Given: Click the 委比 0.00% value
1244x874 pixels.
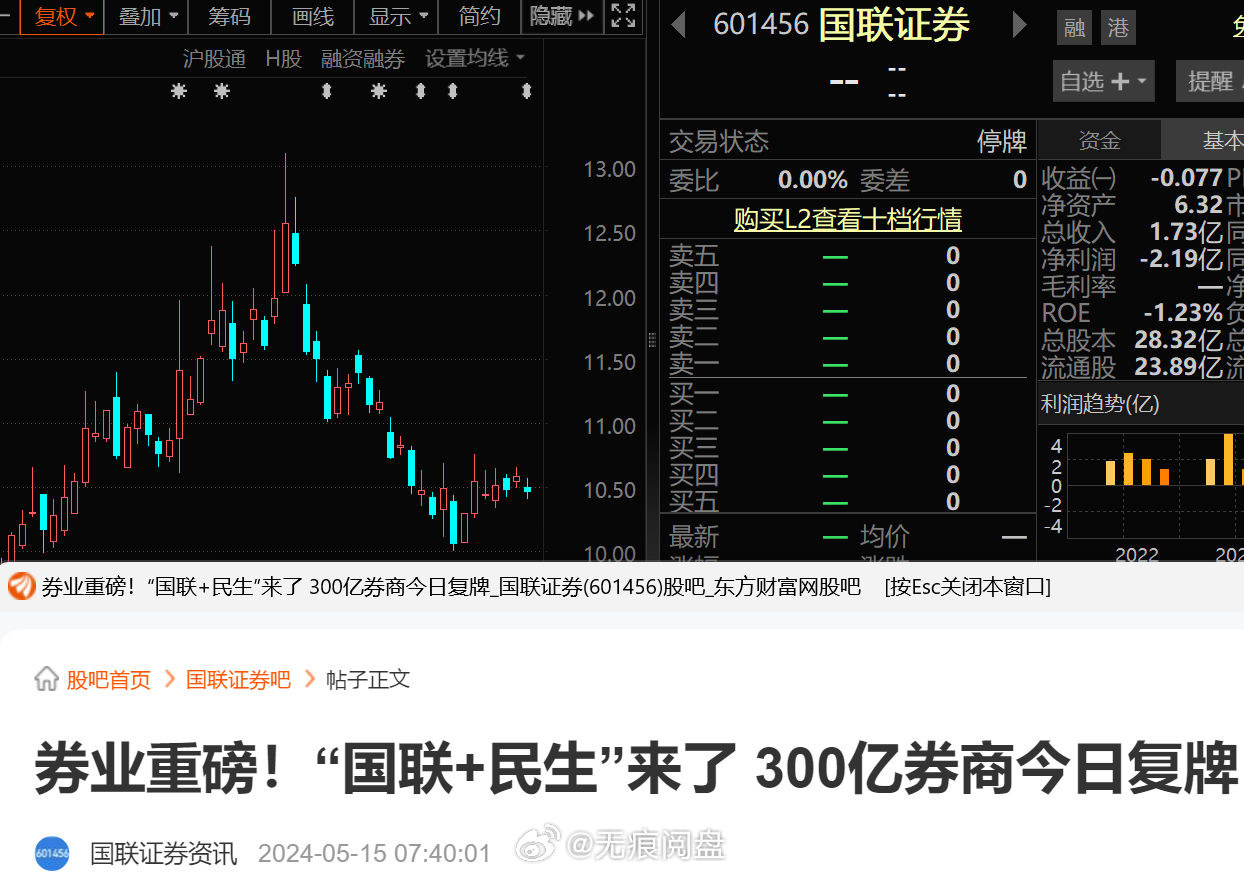Looking at the screenshot, I should pyautogui.click(x=813, y=180).
